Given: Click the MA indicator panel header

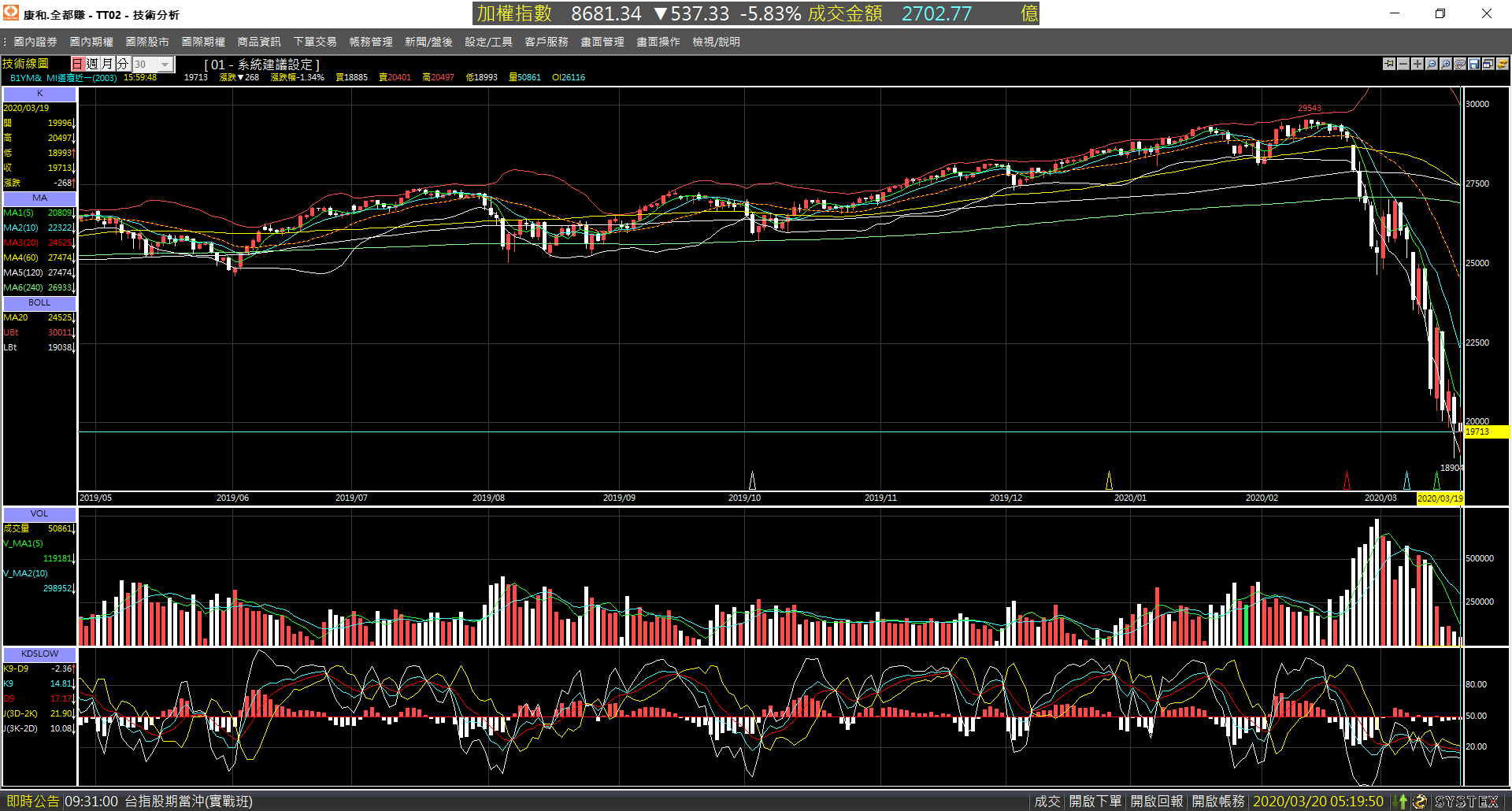Looking at the screenshot, I should (39, 198).
